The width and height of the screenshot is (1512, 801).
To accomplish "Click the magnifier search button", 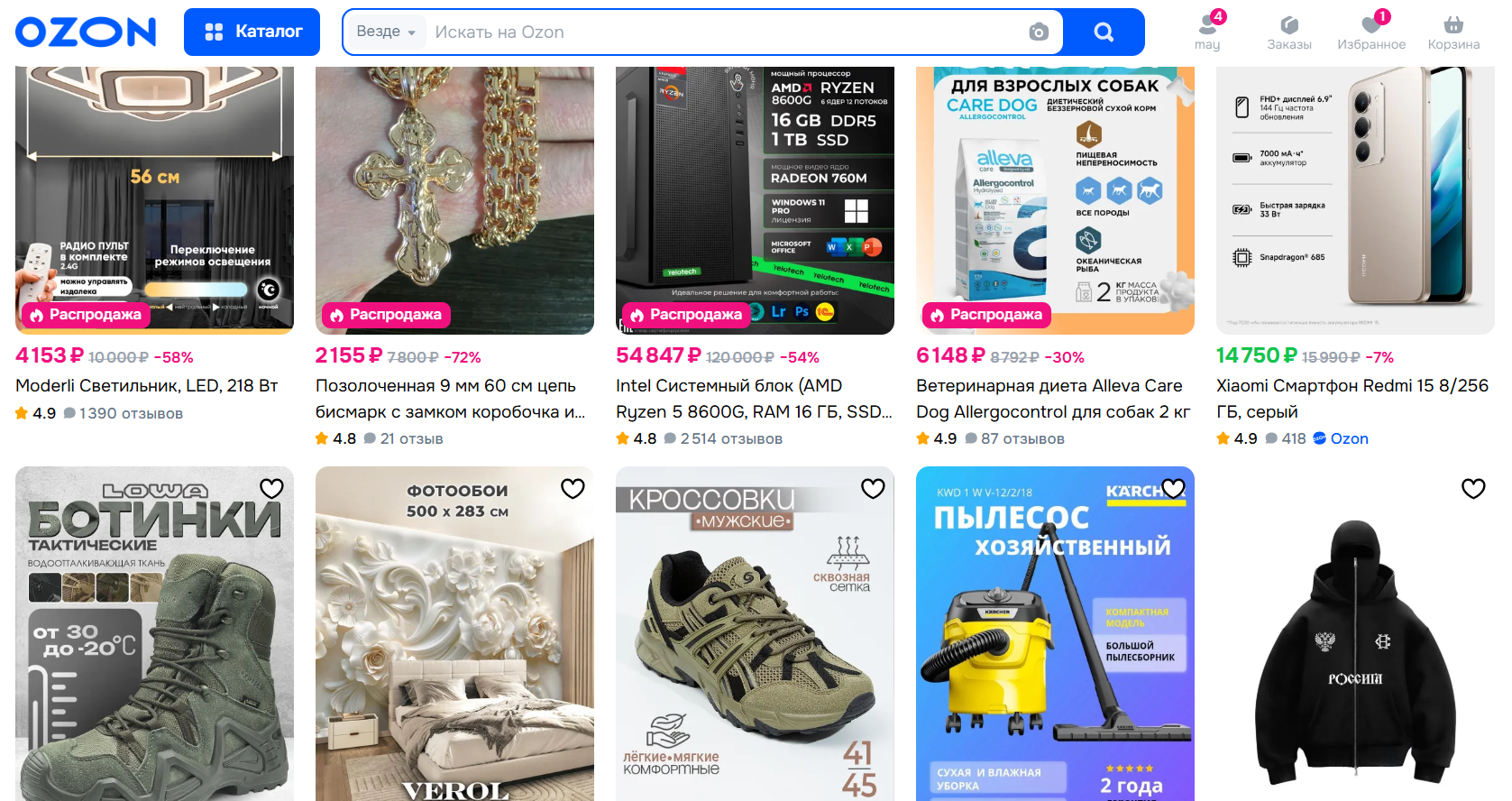I will pos(1104,32).
